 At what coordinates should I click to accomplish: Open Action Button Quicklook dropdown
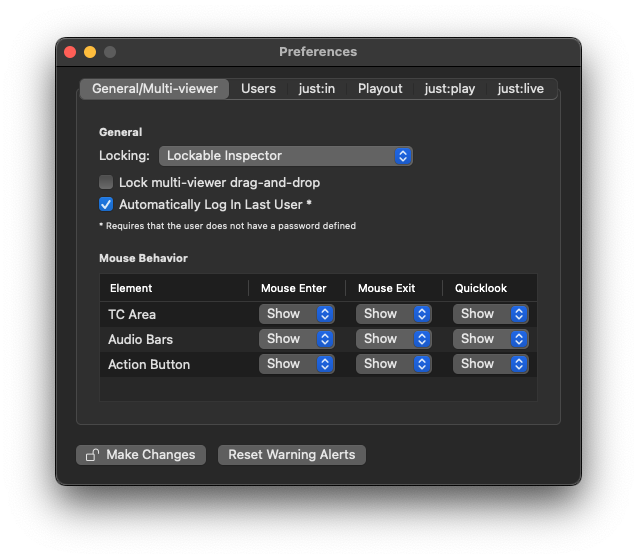[491, 364]
